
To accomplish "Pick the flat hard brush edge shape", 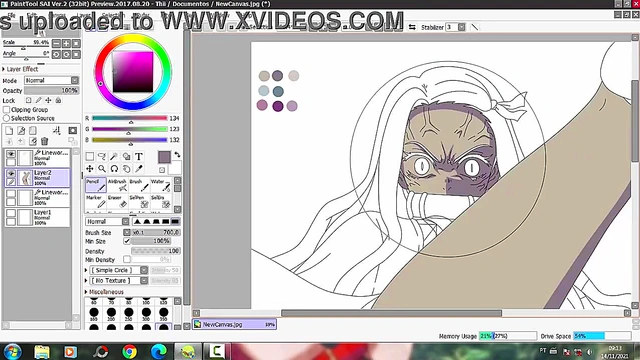I will click(x=175, y=221).
